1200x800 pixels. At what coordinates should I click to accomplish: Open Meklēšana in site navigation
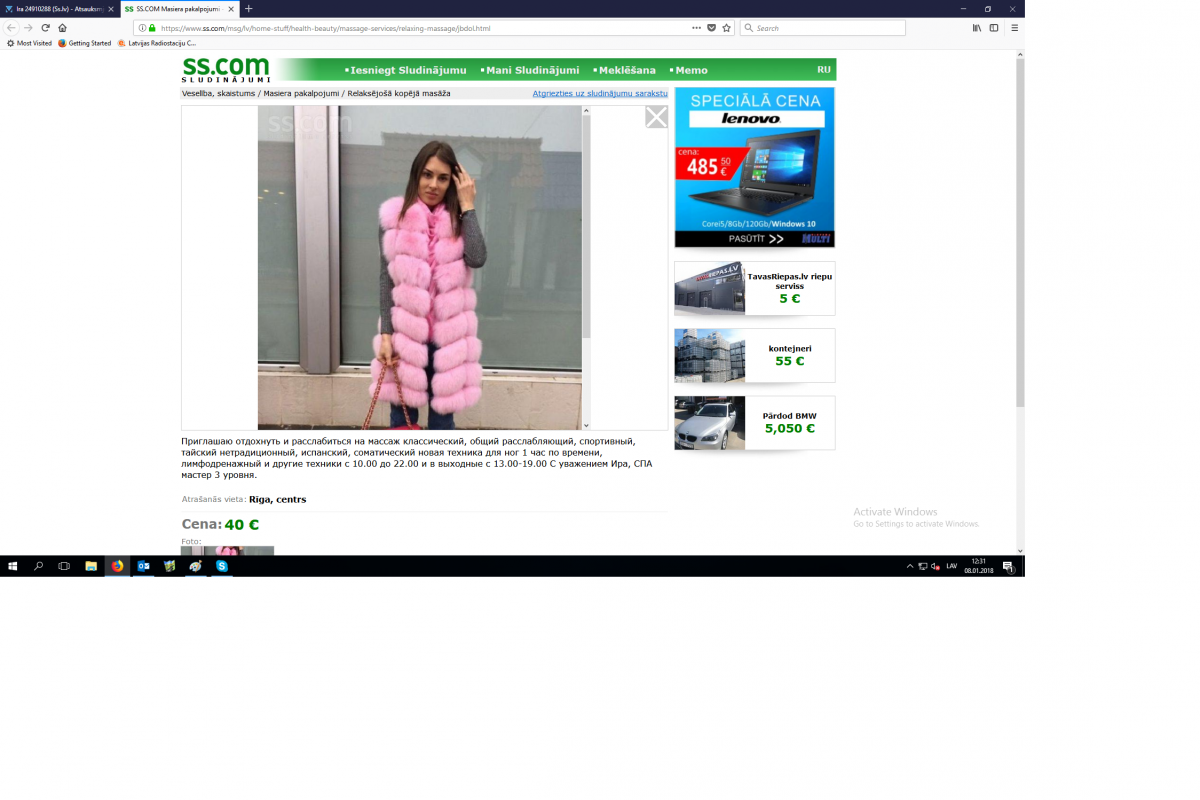point(626,70)
